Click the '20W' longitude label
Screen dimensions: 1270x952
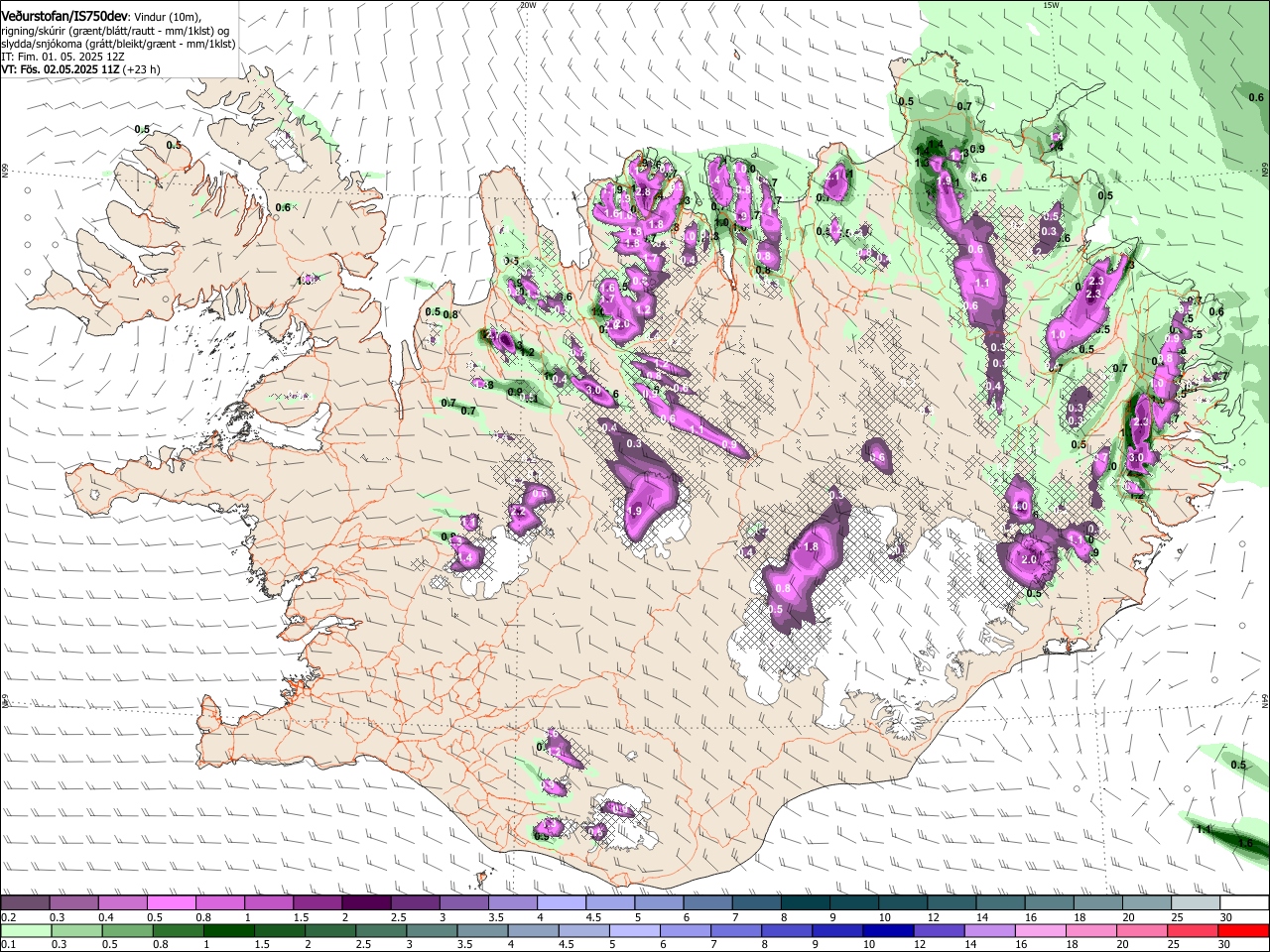[x=527, y=4]
